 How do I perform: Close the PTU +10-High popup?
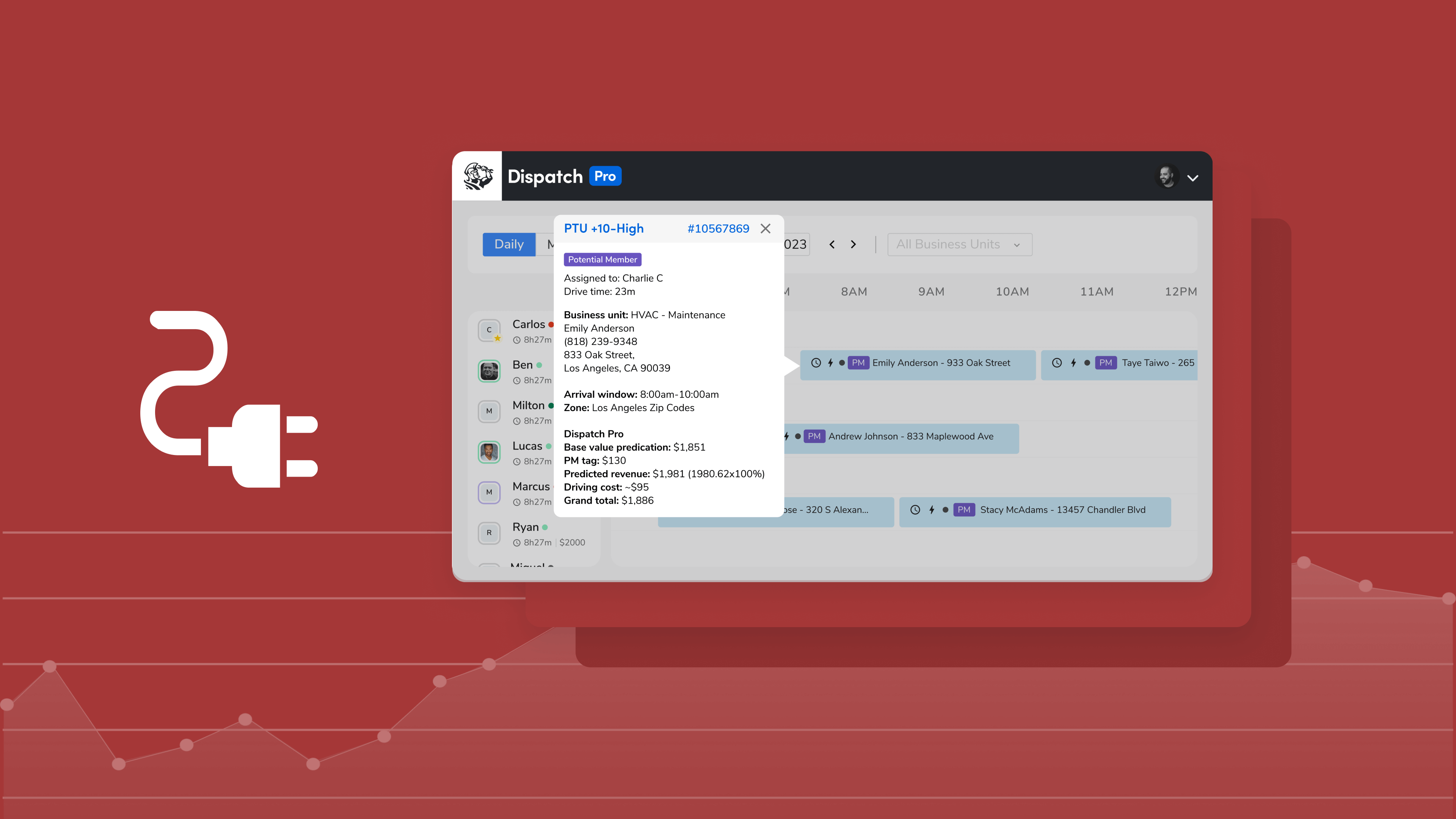point(765,228)
